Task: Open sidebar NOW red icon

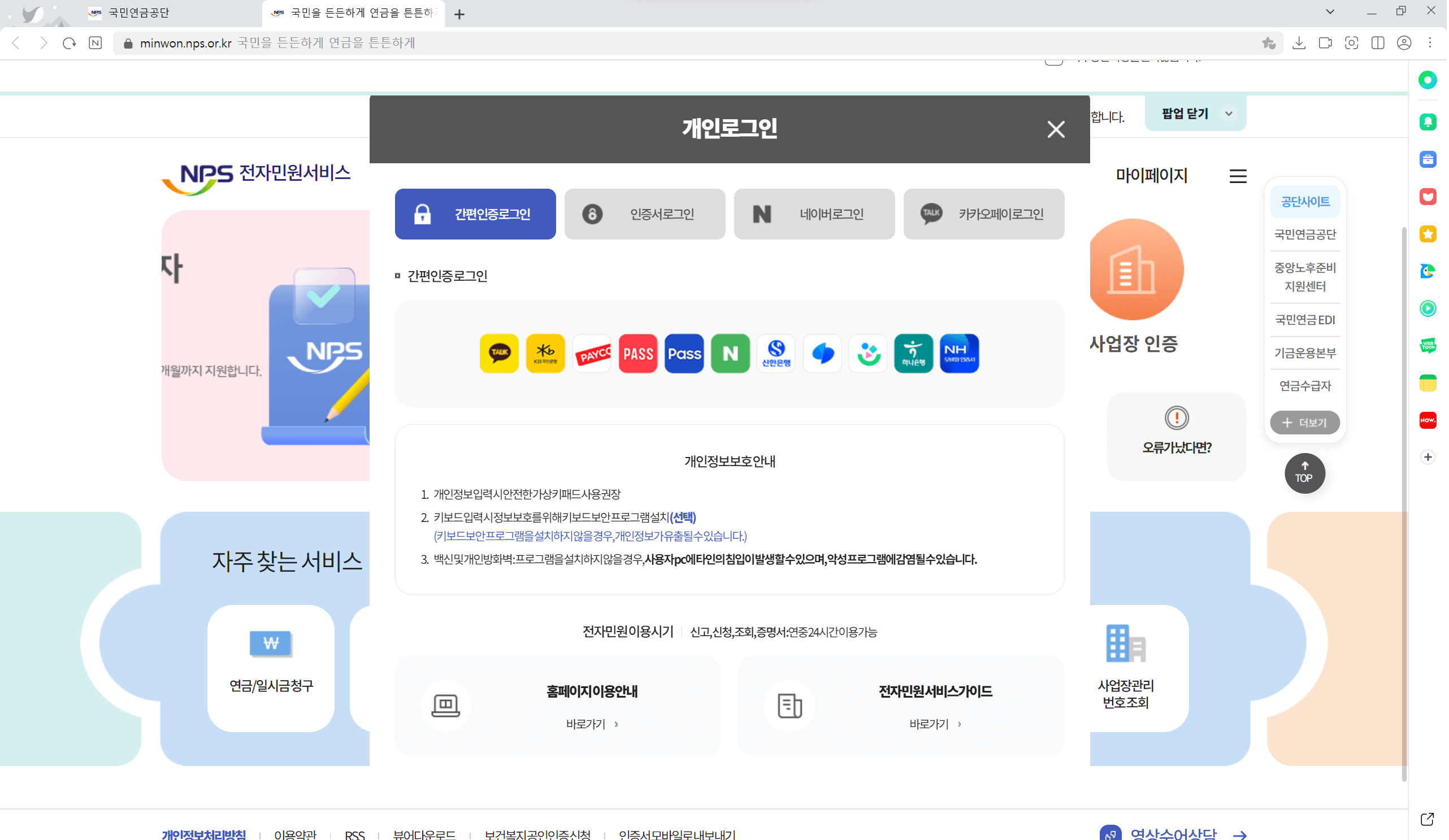Action: tap(1428, 420)
